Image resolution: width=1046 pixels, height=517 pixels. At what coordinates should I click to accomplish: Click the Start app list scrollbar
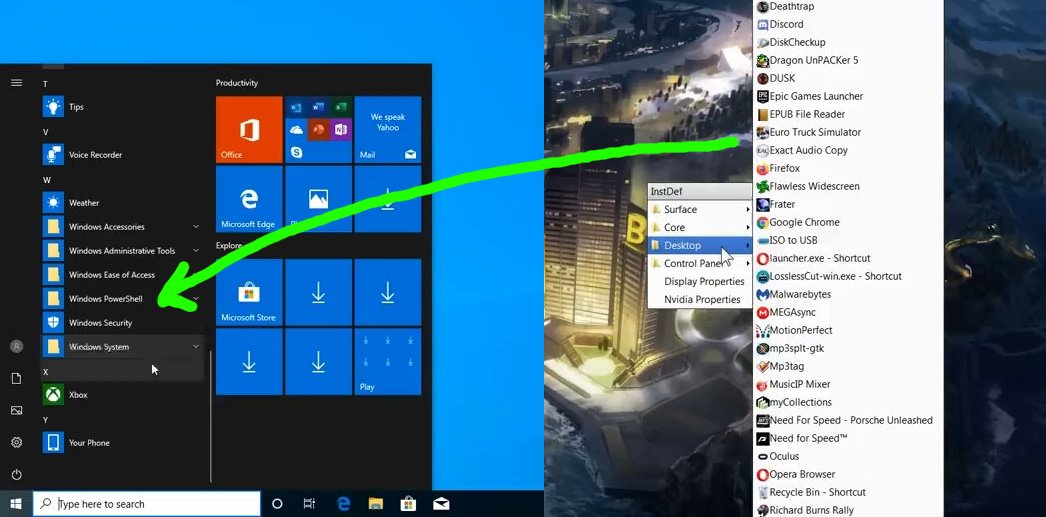(x=211, y=417)
